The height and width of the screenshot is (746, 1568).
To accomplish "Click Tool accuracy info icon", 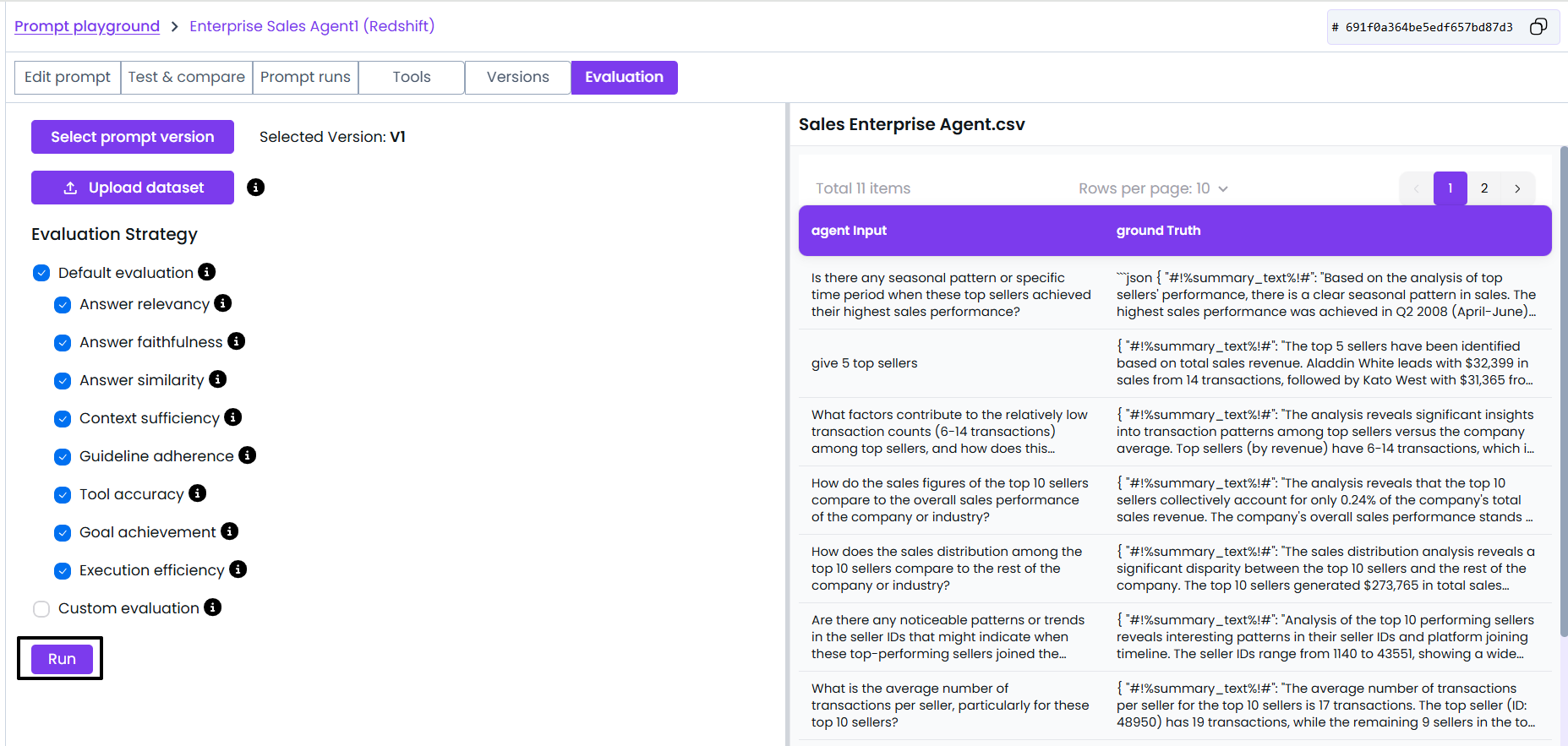I will coord(198,493).
